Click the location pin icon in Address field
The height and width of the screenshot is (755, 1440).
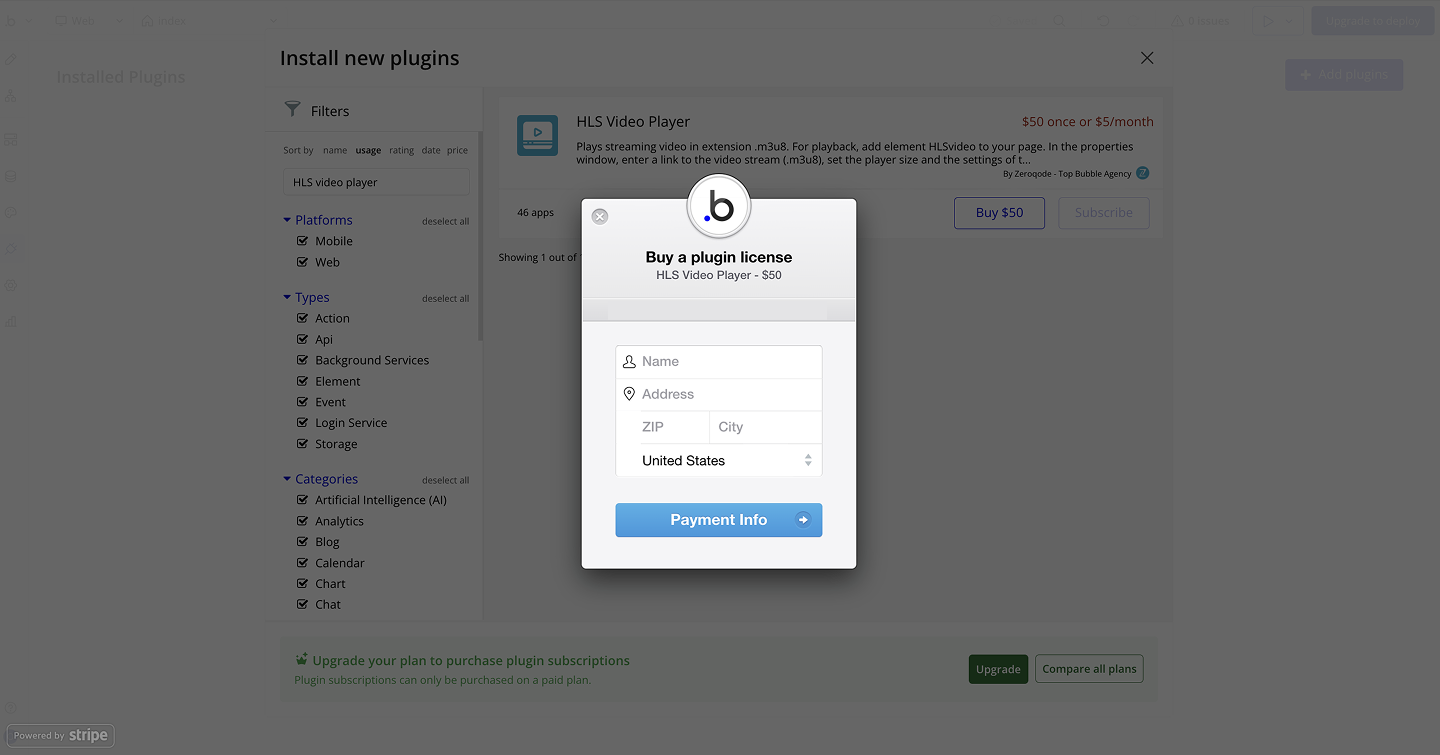click(x=629, y=394)
